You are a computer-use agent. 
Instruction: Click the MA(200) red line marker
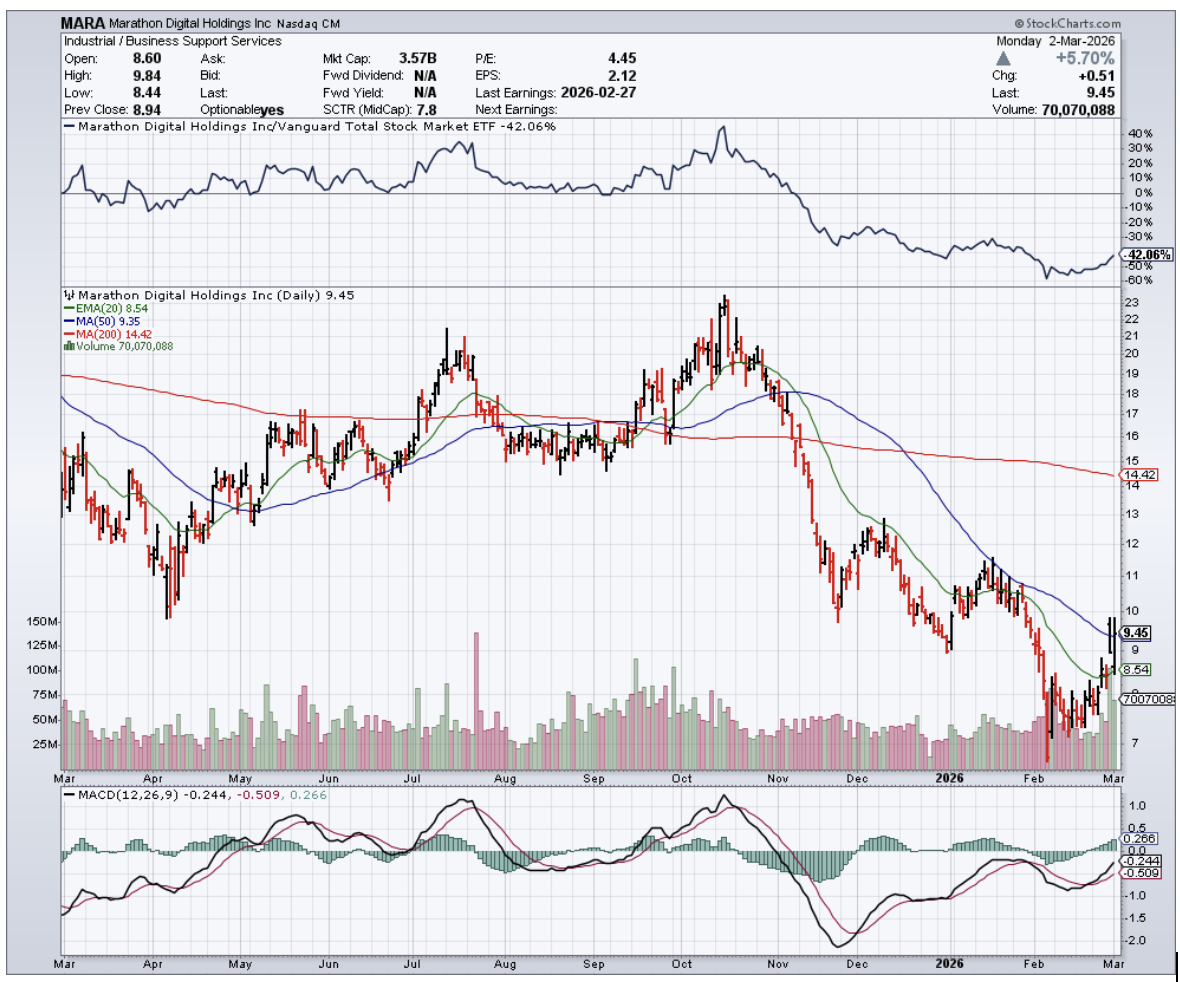click(66, 335)
